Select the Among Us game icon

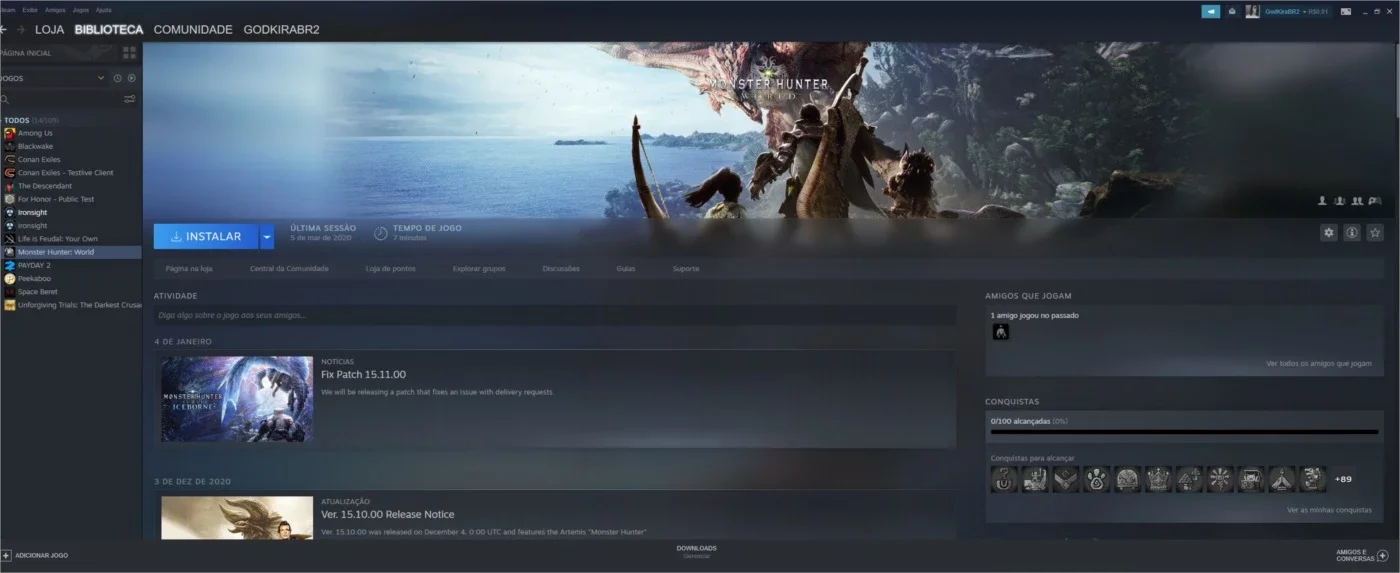pos(9,133)
